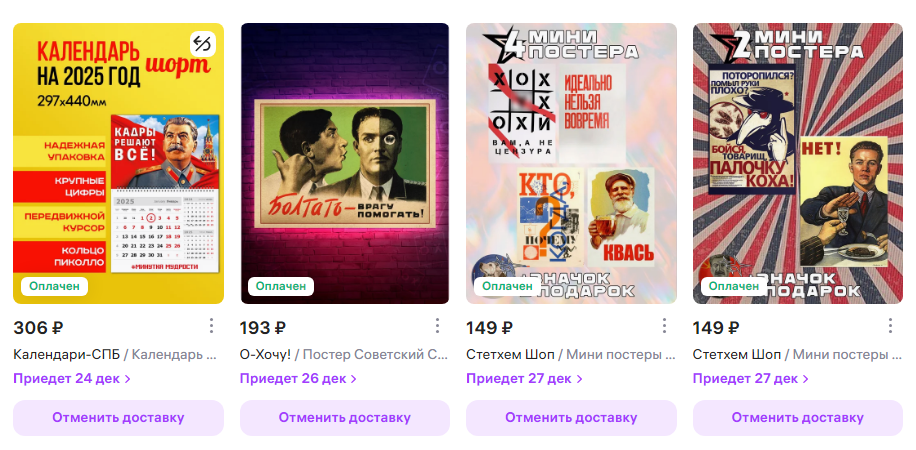Open the Болтать врагу помогать poster thumbnail
916x450 pixels.
(345, 164)
